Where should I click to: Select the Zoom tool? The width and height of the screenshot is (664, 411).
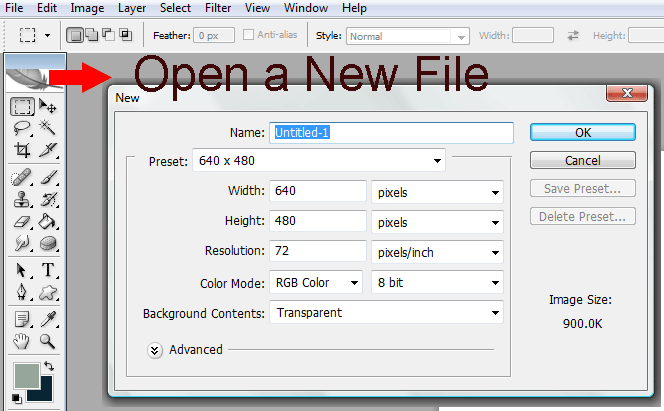[48, 341]
